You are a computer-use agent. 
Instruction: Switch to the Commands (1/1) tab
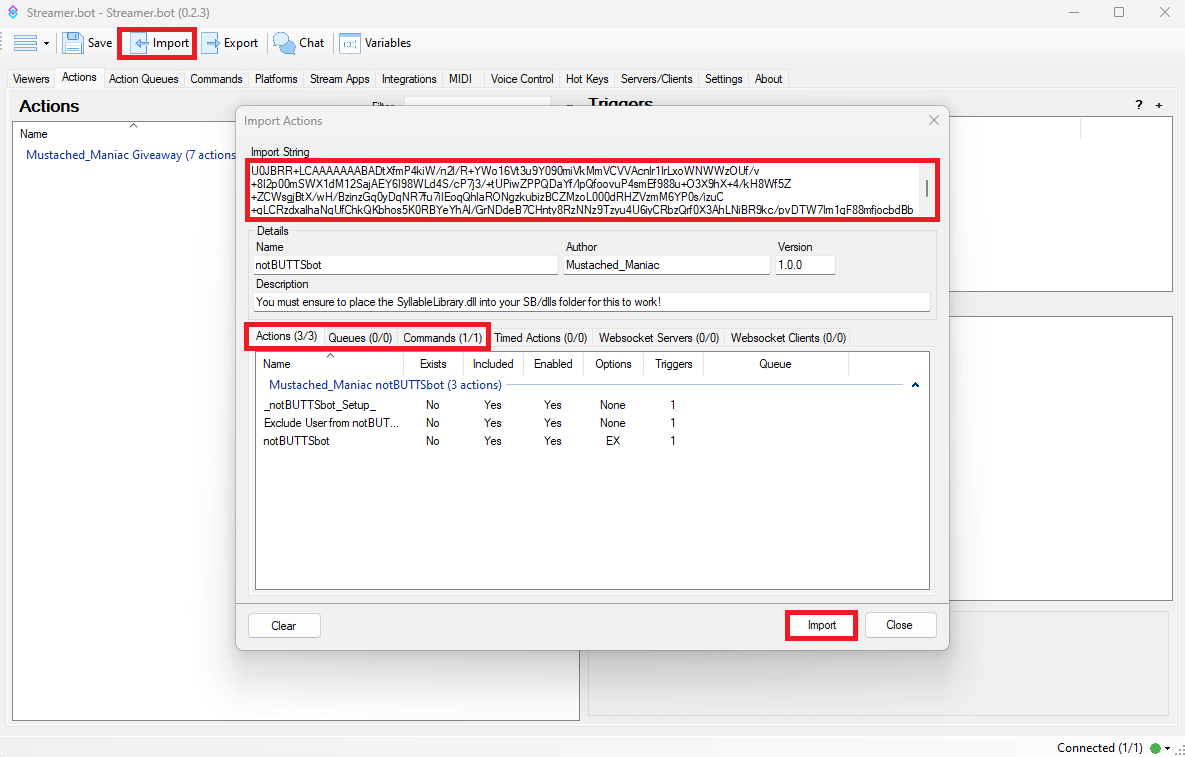click(442, 338)
